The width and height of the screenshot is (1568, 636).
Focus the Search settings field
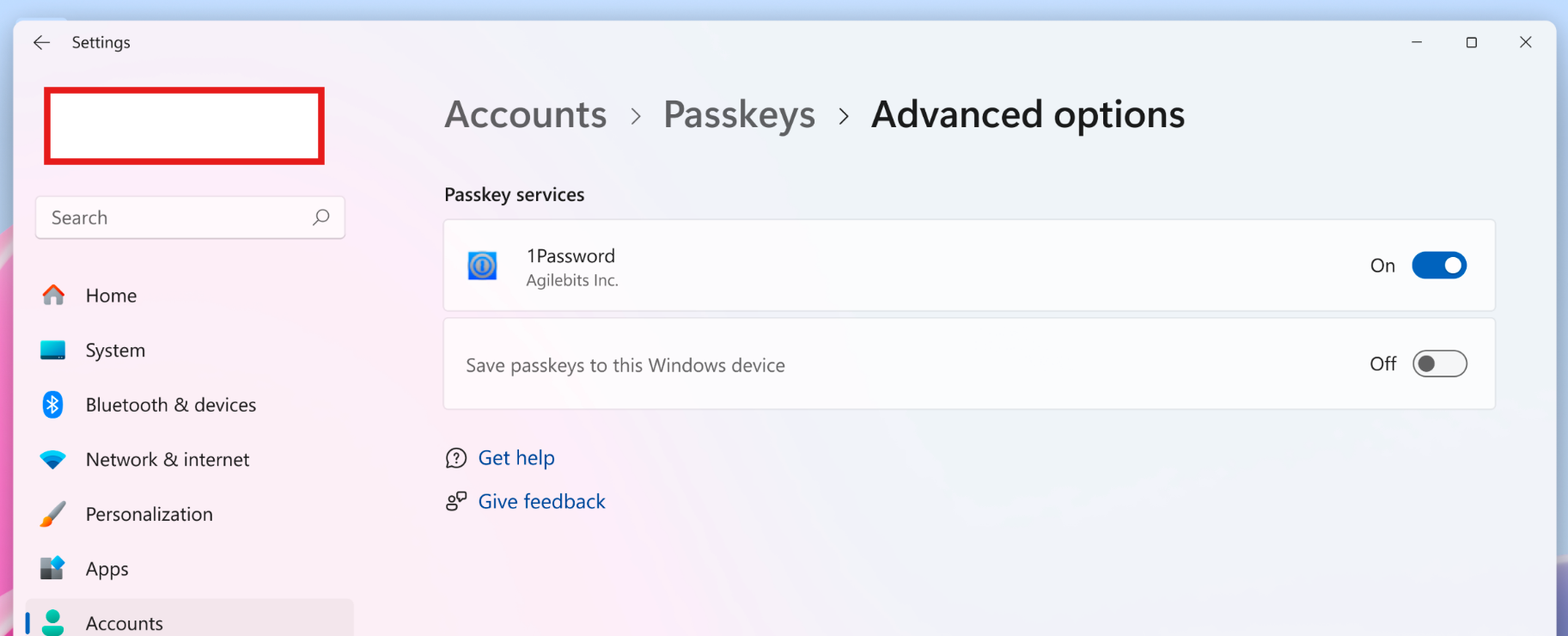pyautogui.click(x=190, y=217)
